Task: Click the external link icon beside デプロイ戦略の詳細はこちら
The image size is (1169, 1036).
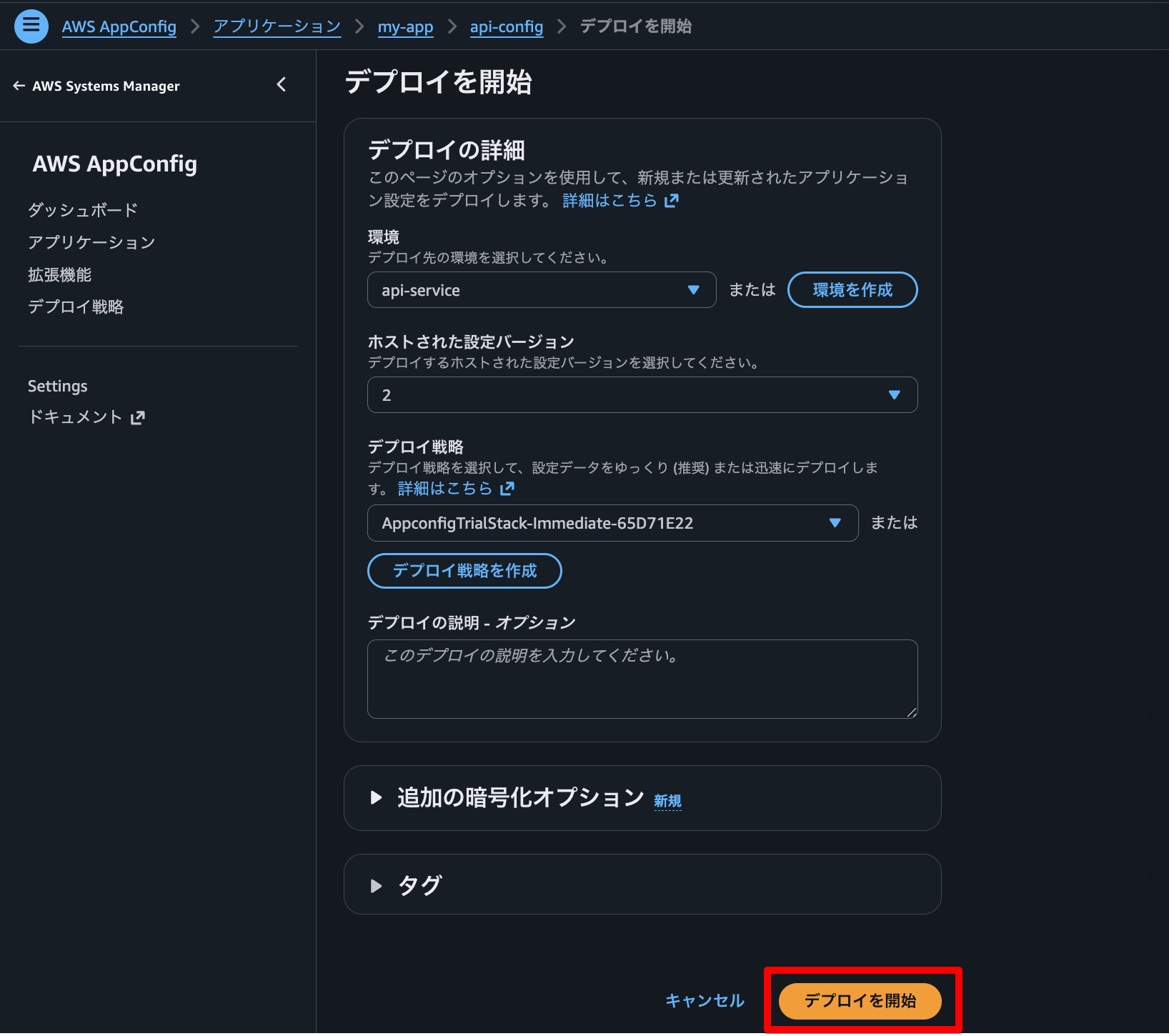Action: pos(507,489)
